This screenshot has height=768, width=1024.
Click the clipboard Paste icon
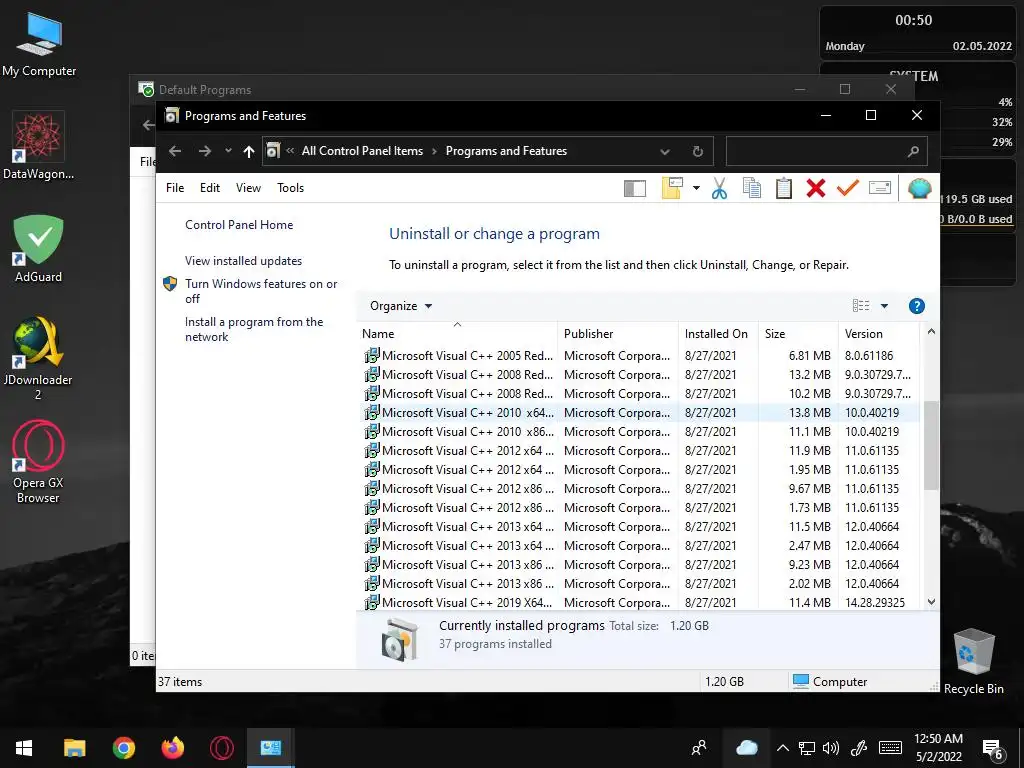click(x=784, y=188)
